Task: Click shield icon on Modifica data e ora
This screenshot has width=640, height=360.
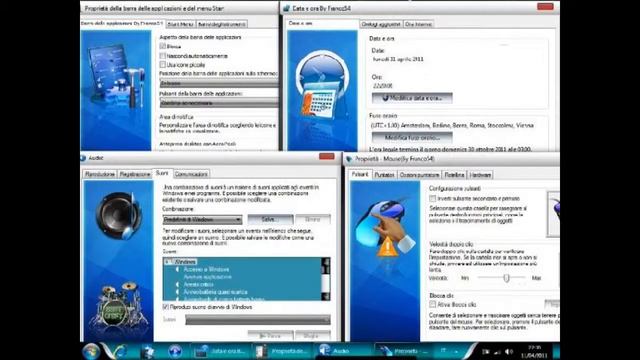Action: pos(385,98)
